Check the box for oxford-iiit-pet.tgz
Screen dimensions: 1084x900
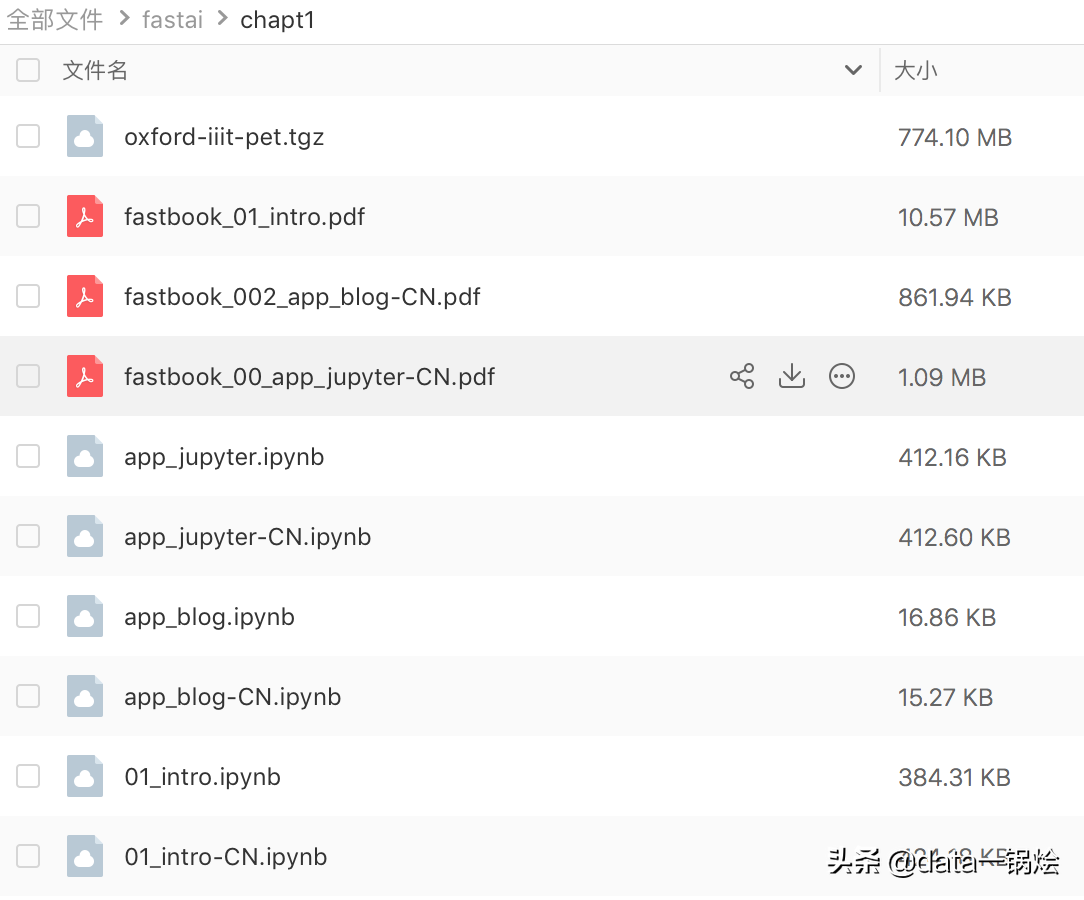[x=28, y=136]
